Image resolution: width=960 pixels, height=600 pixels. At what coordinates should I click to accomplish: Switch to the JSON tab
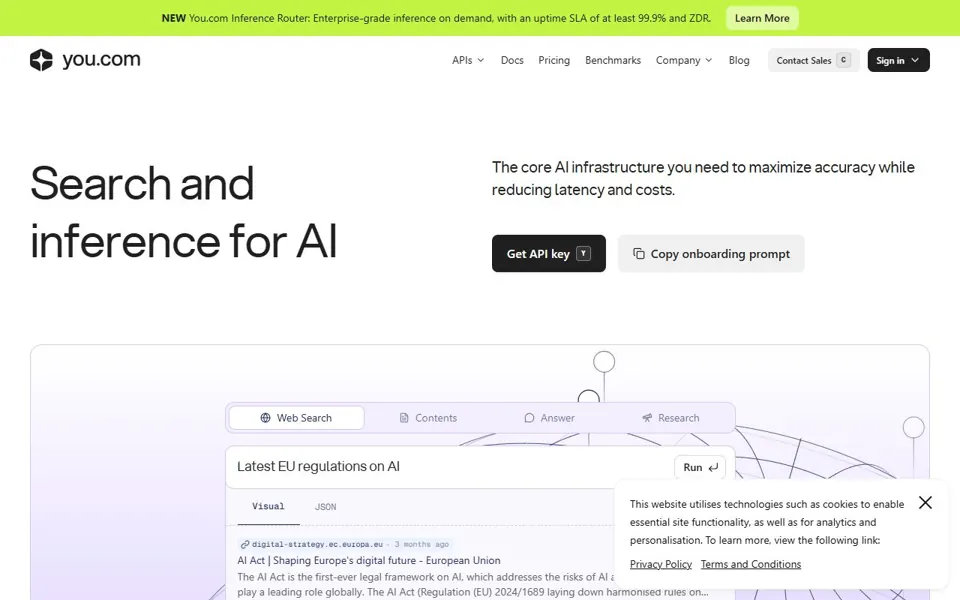325,507
